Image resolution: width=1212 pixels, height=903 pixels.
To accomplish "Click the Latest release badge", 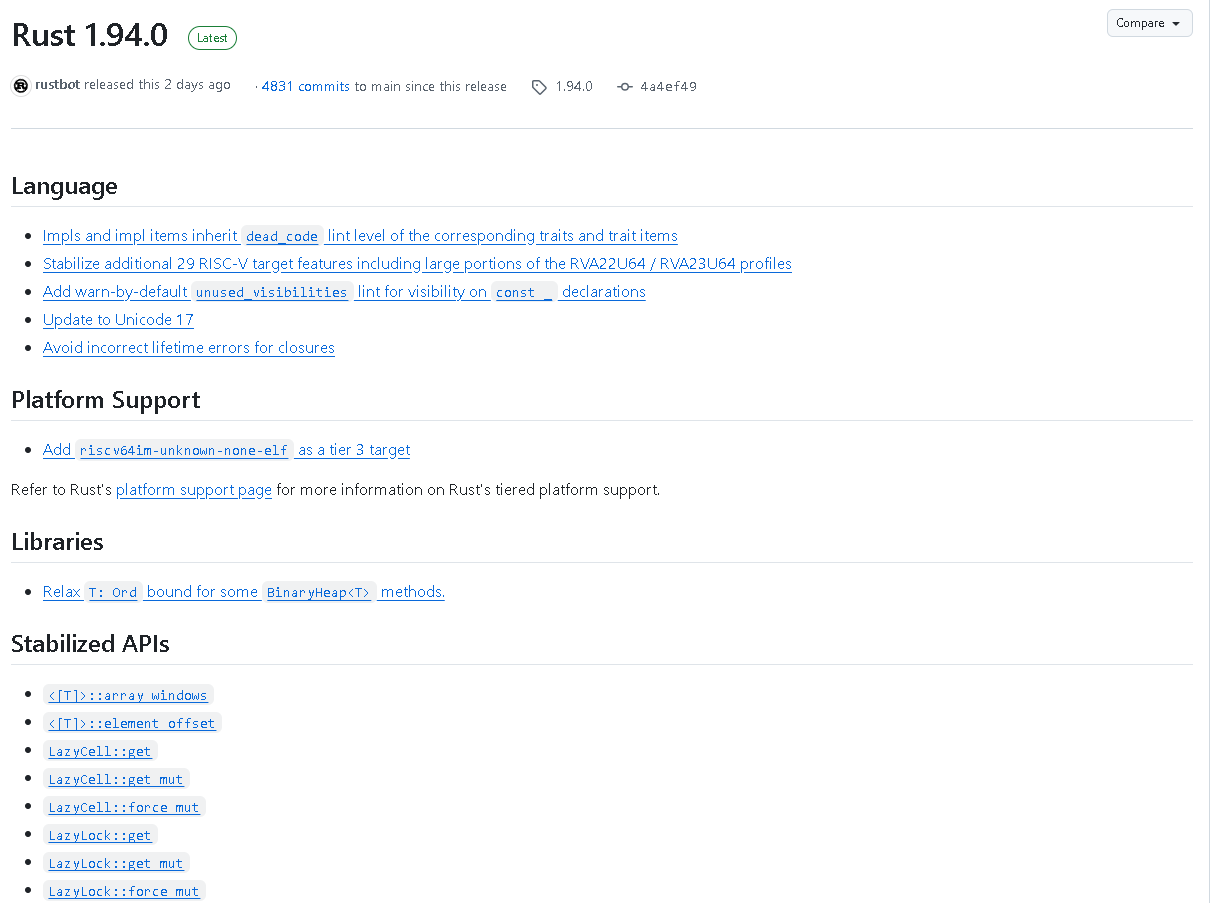I will point(212,38).
